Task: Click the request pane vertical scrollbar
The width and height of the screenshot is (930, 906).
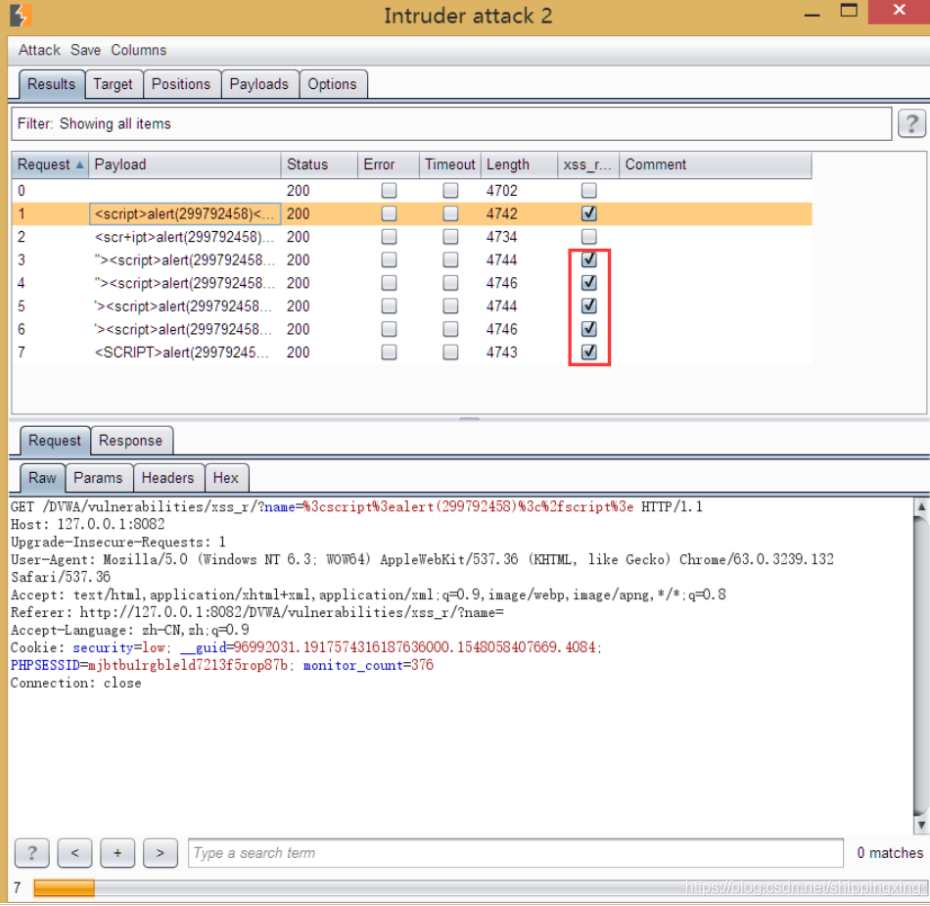Action: pyautogui.click(x=921, y=665)
